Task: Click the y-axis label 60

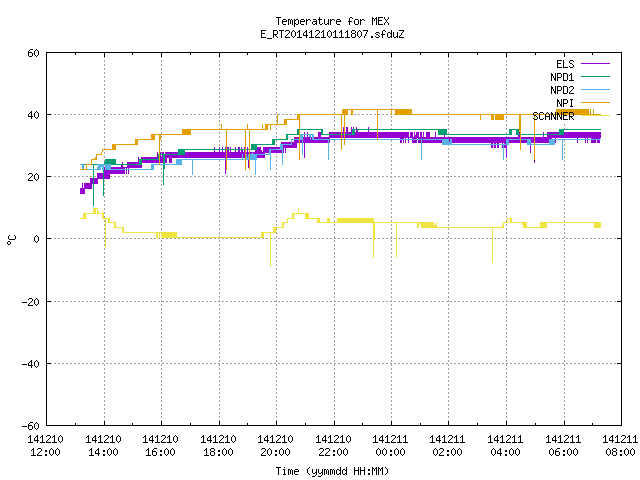Action: (x=33, y=53)
